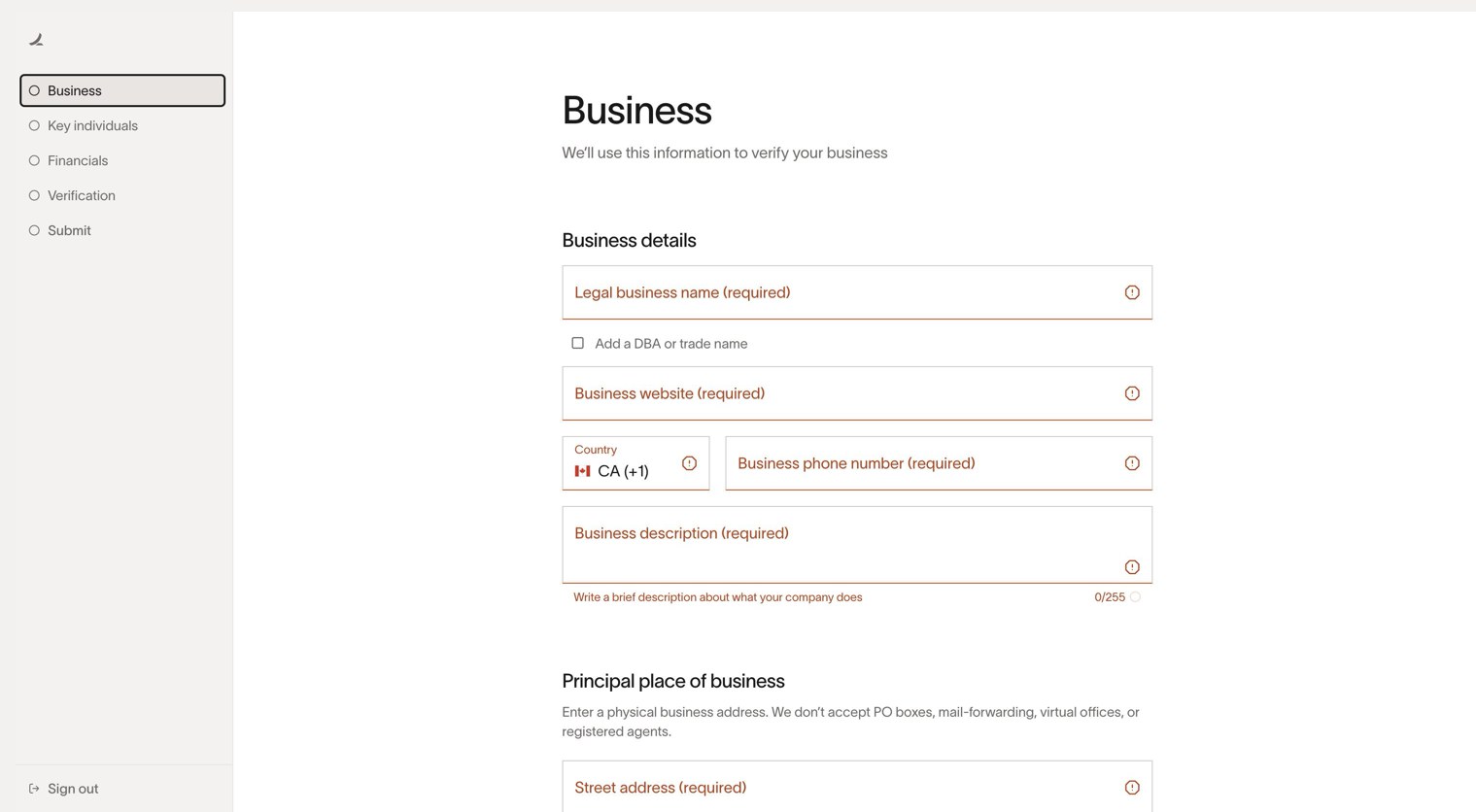
Task: Click the alert icon in Business description box
Action: [x=1132, y=567]
